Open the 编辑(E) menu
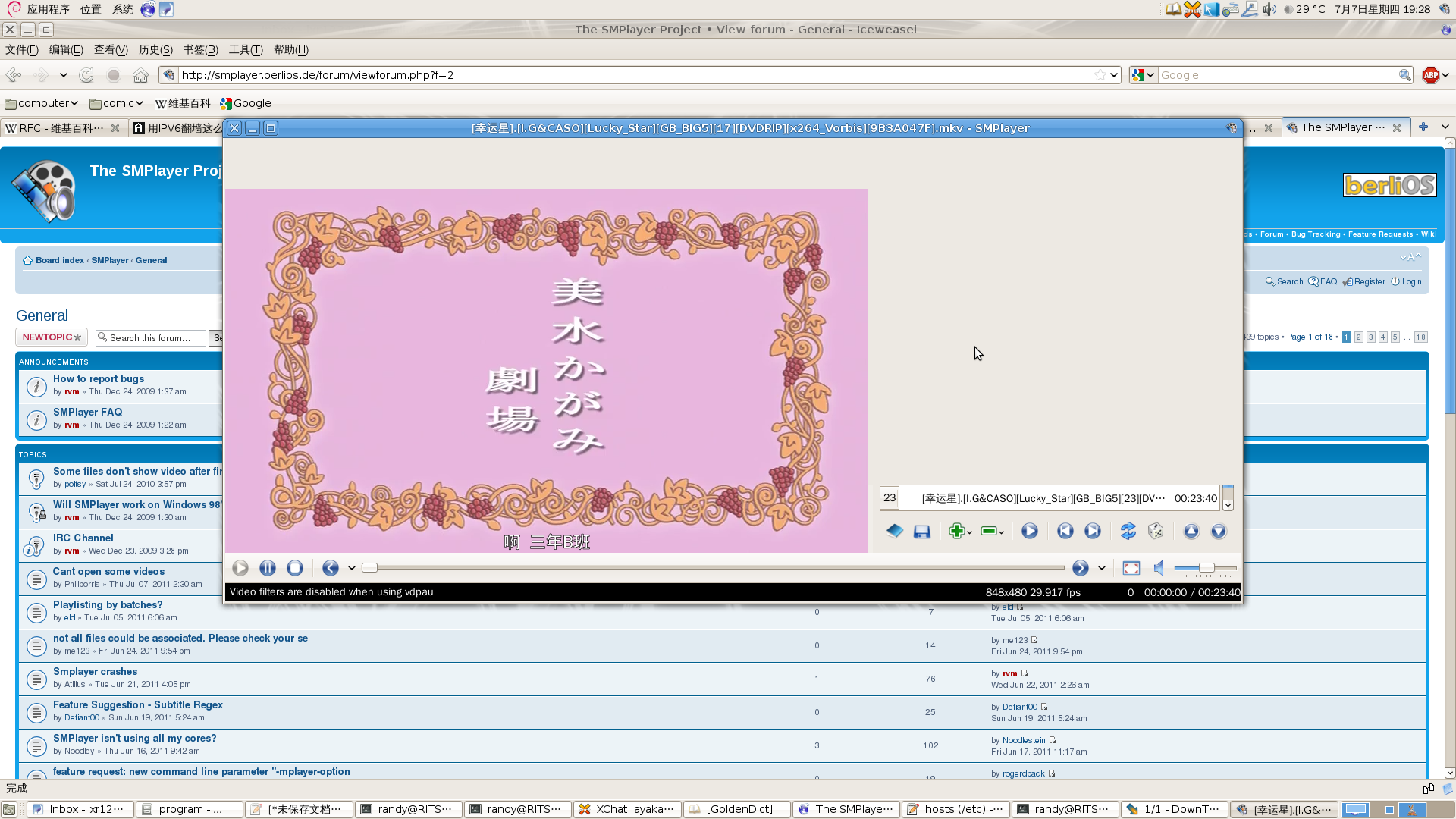Image resolution: width=1456 pixels, height=819 pixels. 66,50
